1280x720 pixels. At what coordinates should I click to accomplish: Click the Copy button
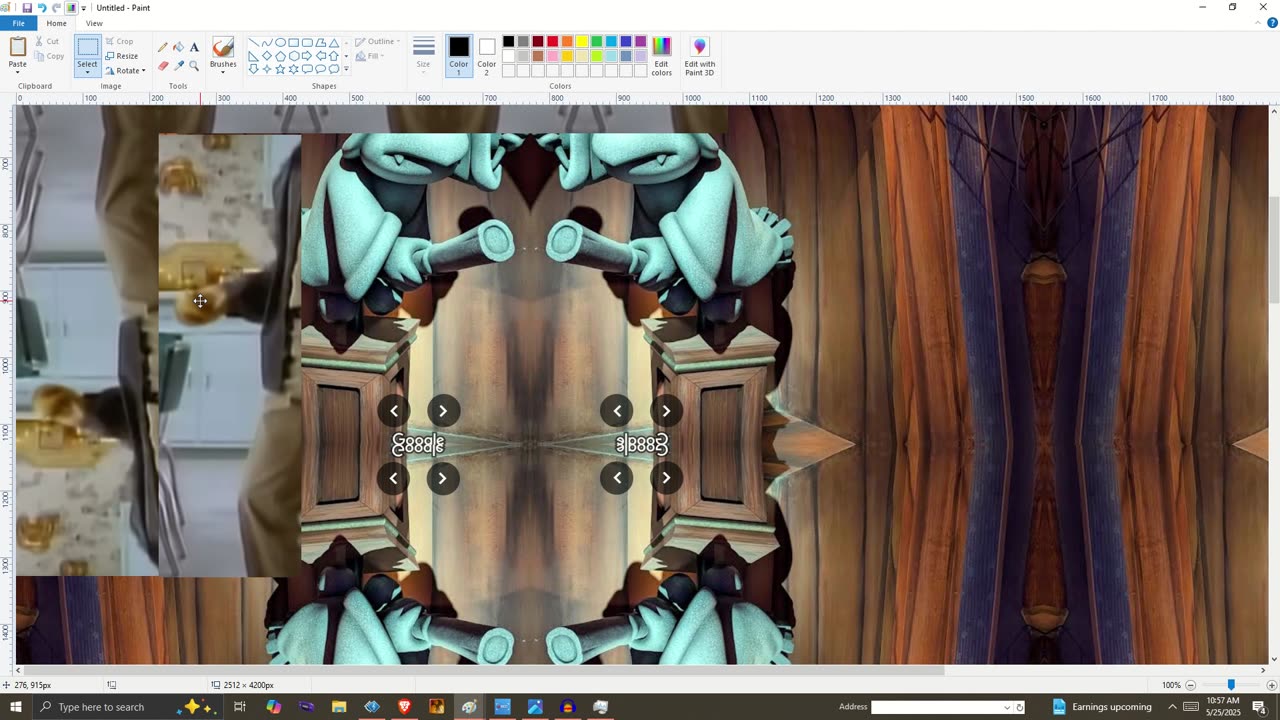(49, 56)
